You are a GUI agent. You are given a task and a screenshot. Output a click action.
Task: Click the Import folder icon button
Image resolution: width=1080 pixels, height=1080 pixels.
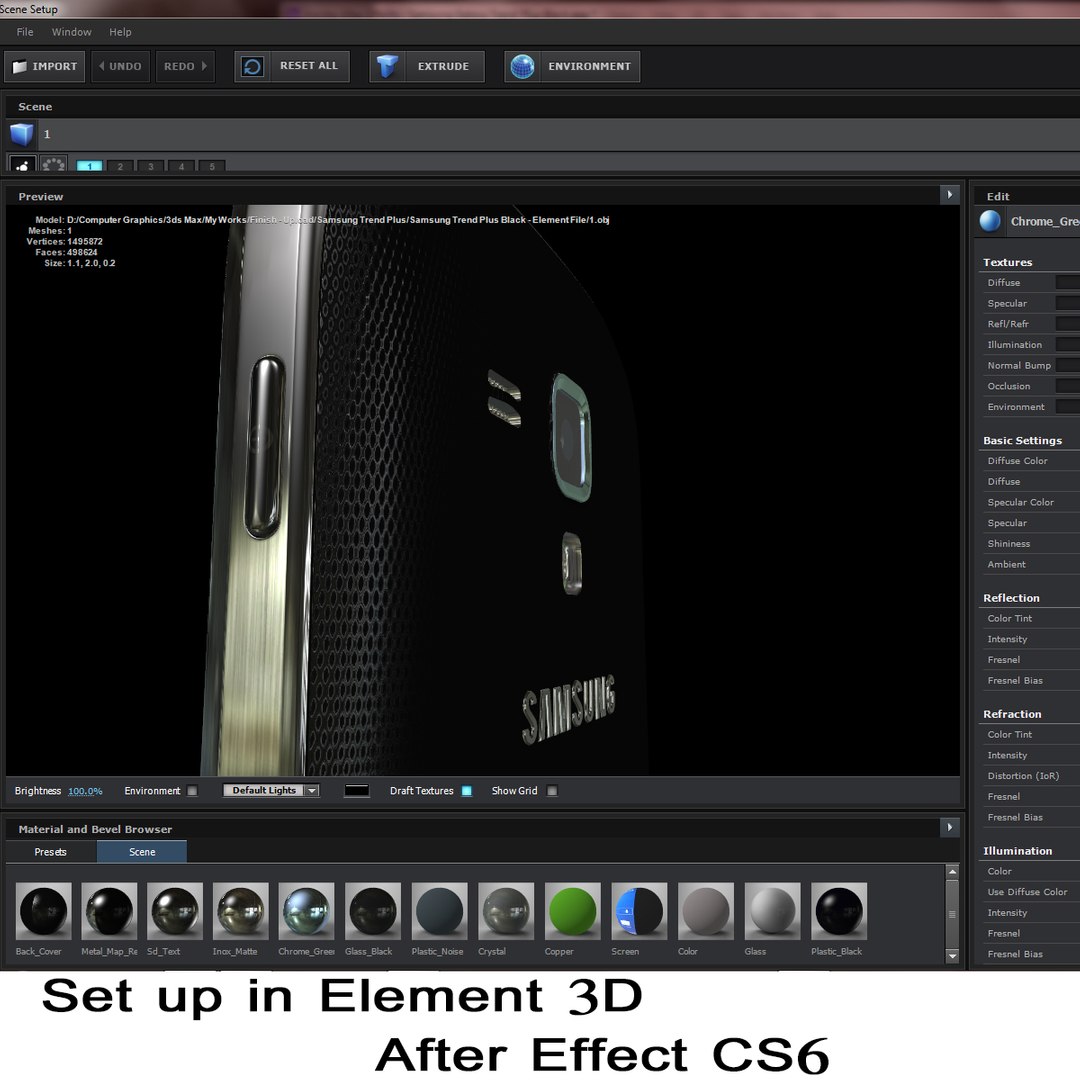coord(45,66)
